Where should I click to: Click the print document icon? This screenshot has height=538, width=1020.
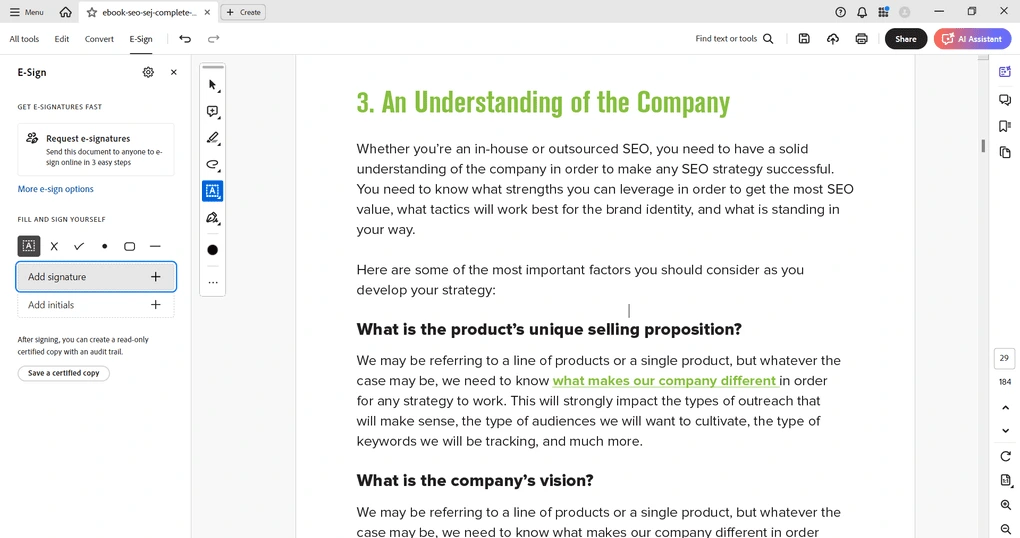[861, 39]
